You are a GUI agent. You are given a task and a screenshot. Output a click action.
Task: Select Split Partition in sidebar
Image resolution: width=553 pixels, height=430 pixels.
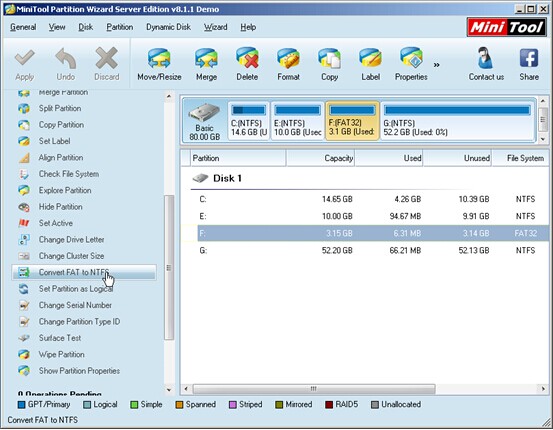pyautogui.click(x=60, y=108)
